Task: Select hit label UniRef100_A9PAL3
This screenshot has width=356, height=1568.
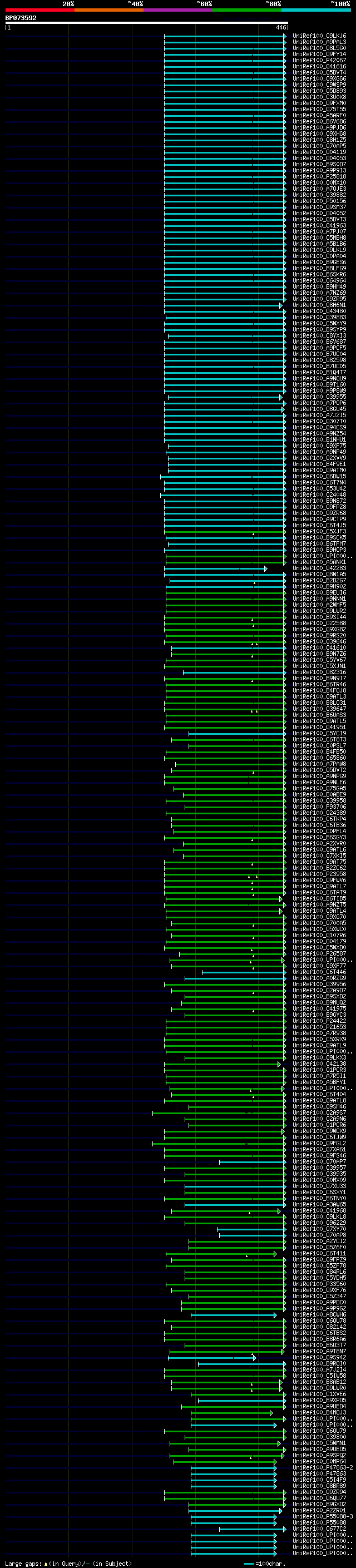Action: [x=319, y=42]
